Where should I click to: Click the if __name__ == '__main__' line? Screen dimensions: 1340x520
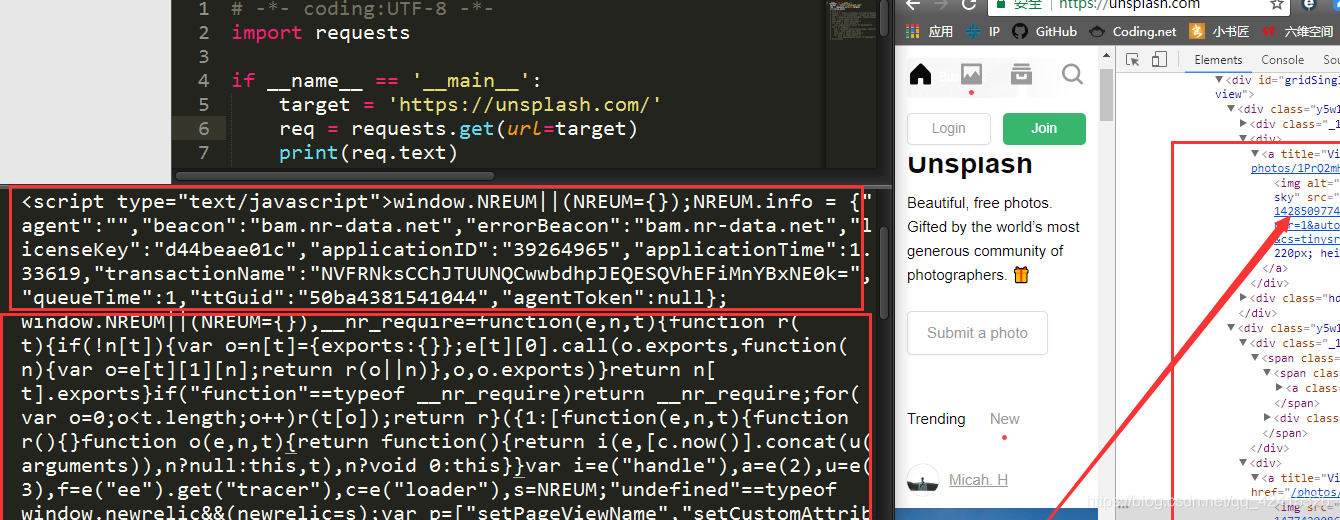coord(386,81)
